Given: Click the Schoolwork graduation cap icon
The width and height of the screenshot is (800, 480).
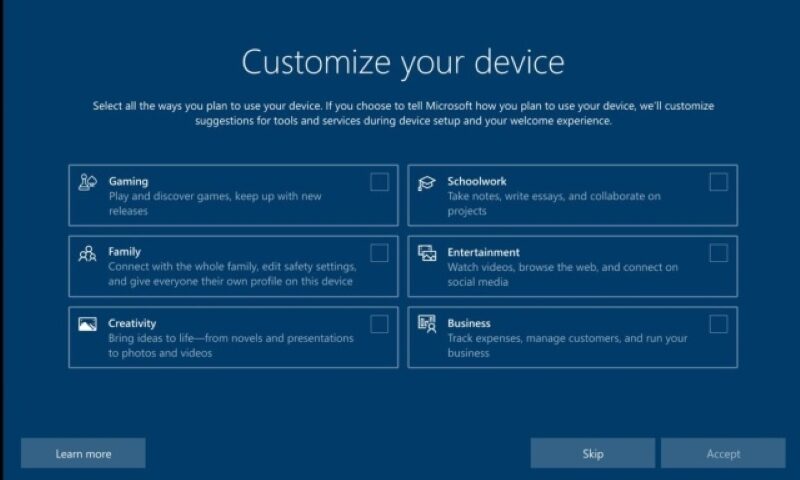Looking at the screenshot, I should point(427,183).
